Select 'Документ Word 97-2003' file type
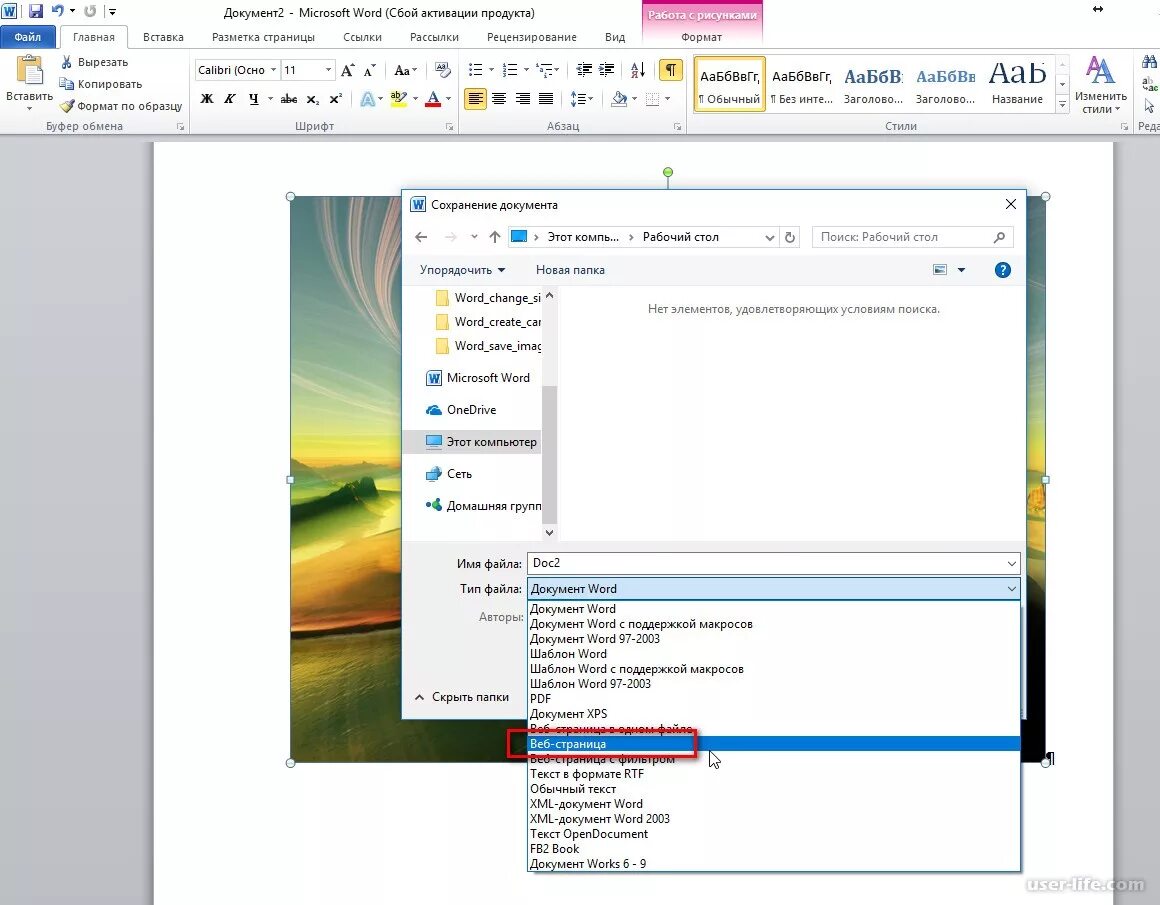Image resolution: width=1160 pixels, height=905 pixels. (x=775, y=639)
